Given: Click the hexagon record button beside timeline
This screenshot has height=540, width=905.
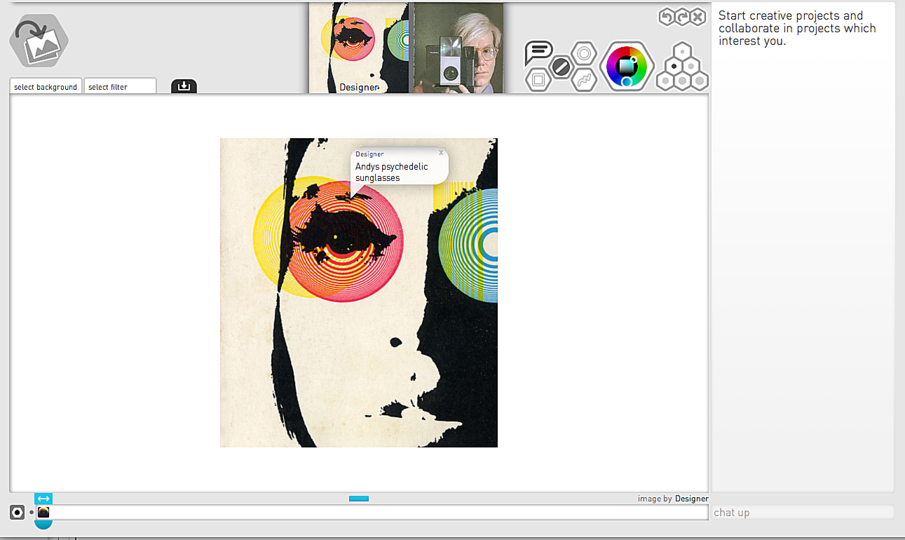Looking at the screenshot, I should (17, 512).
